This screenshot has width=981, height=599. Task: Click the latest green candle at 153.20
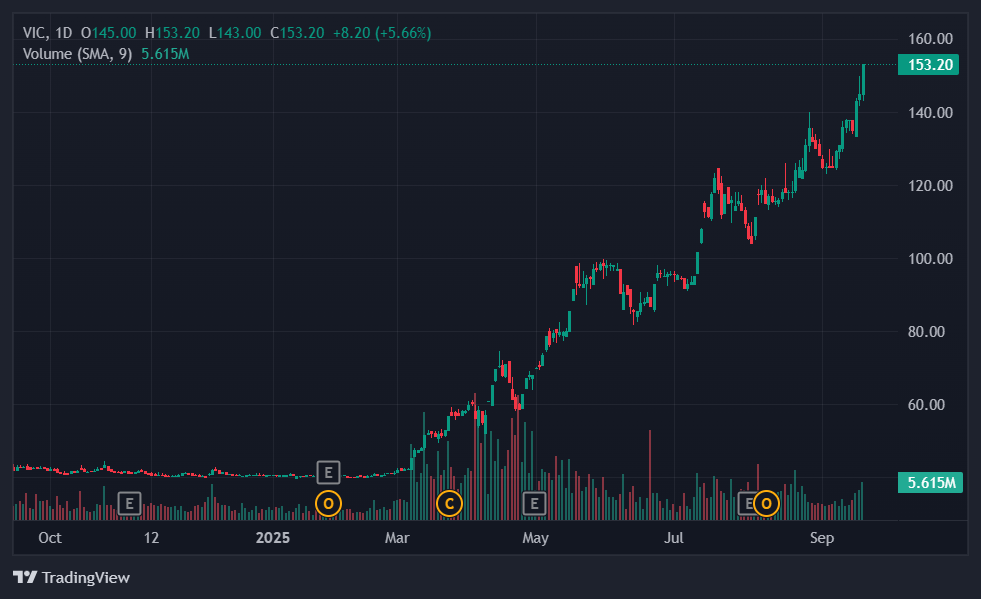point(863,79)
